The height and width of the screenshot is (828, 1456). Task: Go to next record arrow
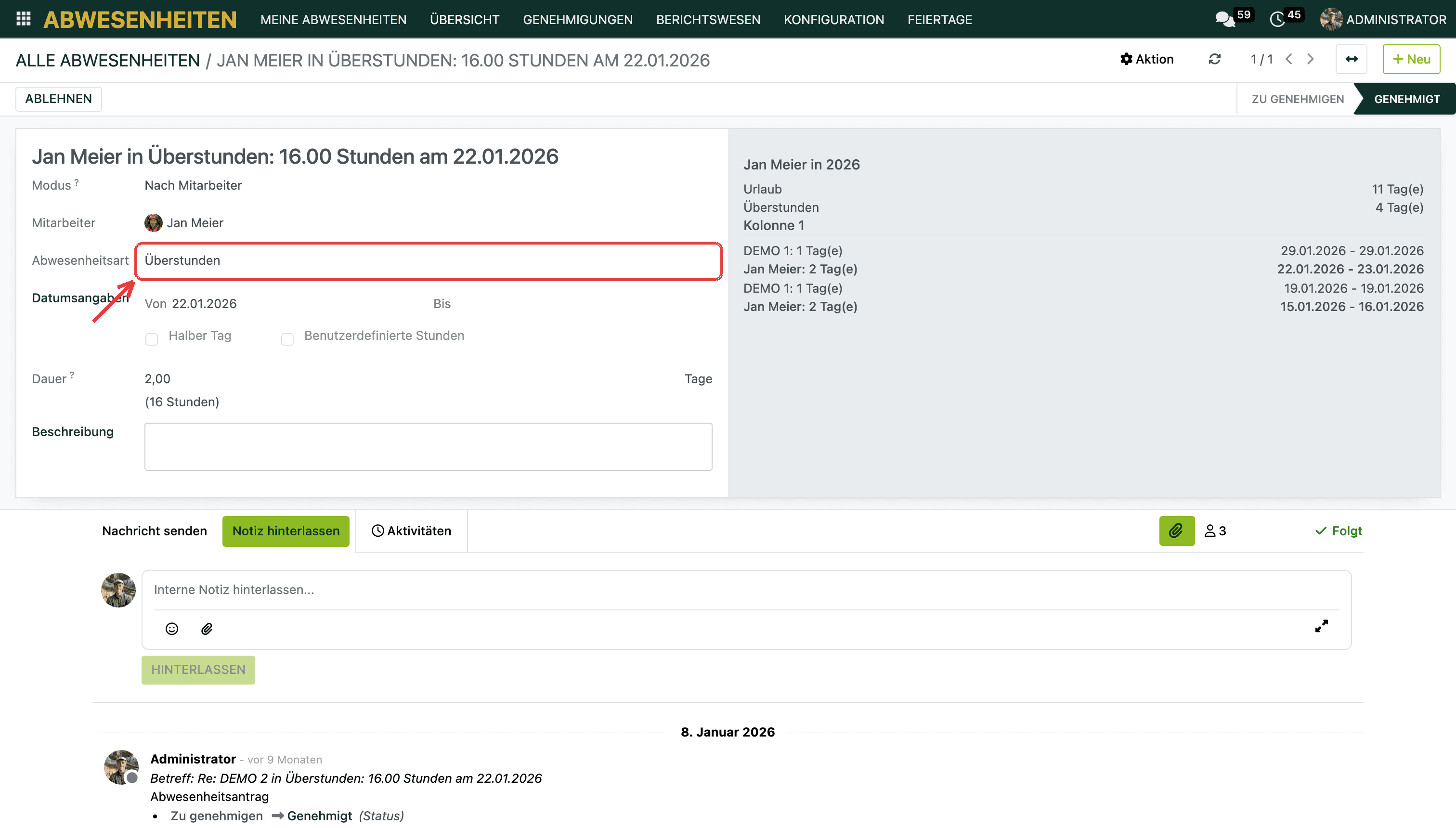tap(1311, 59)
